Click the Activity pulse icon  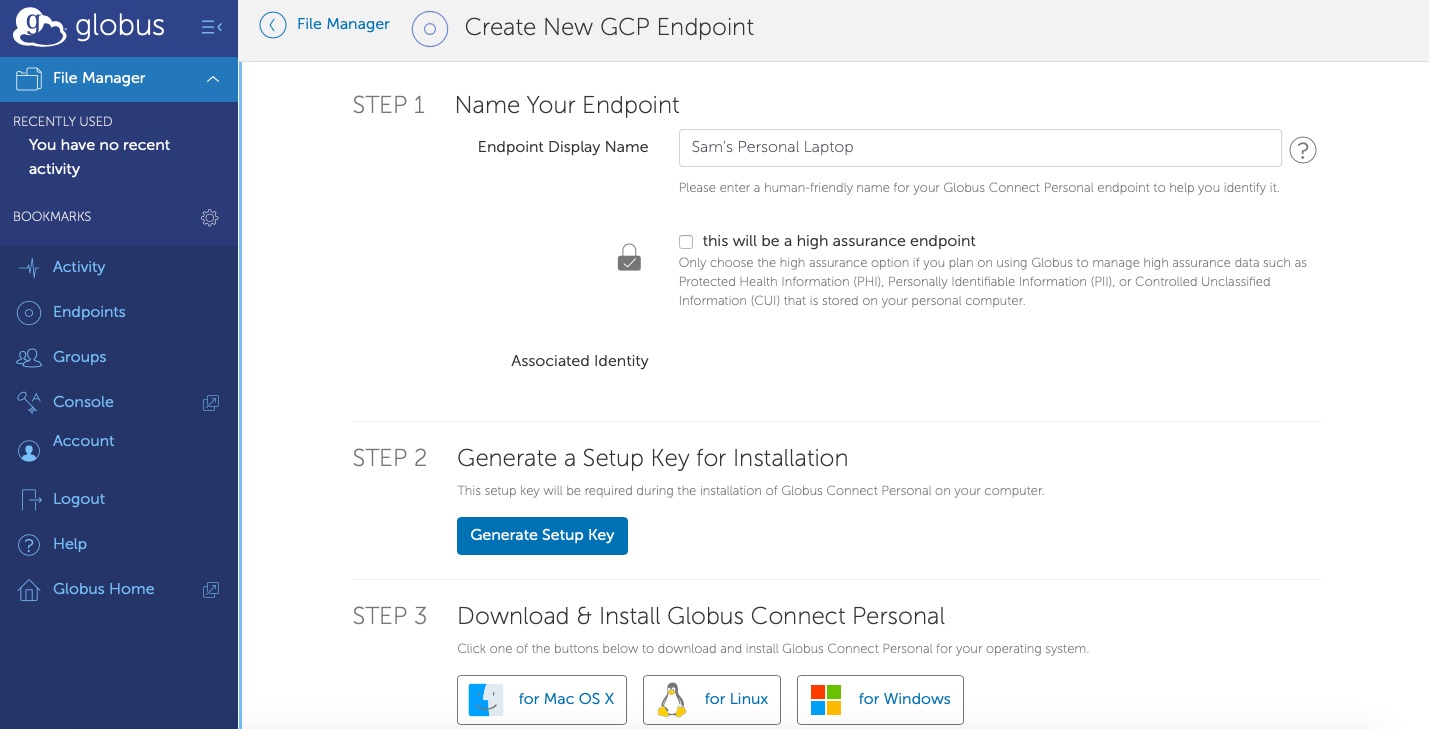tap(29, 267)
